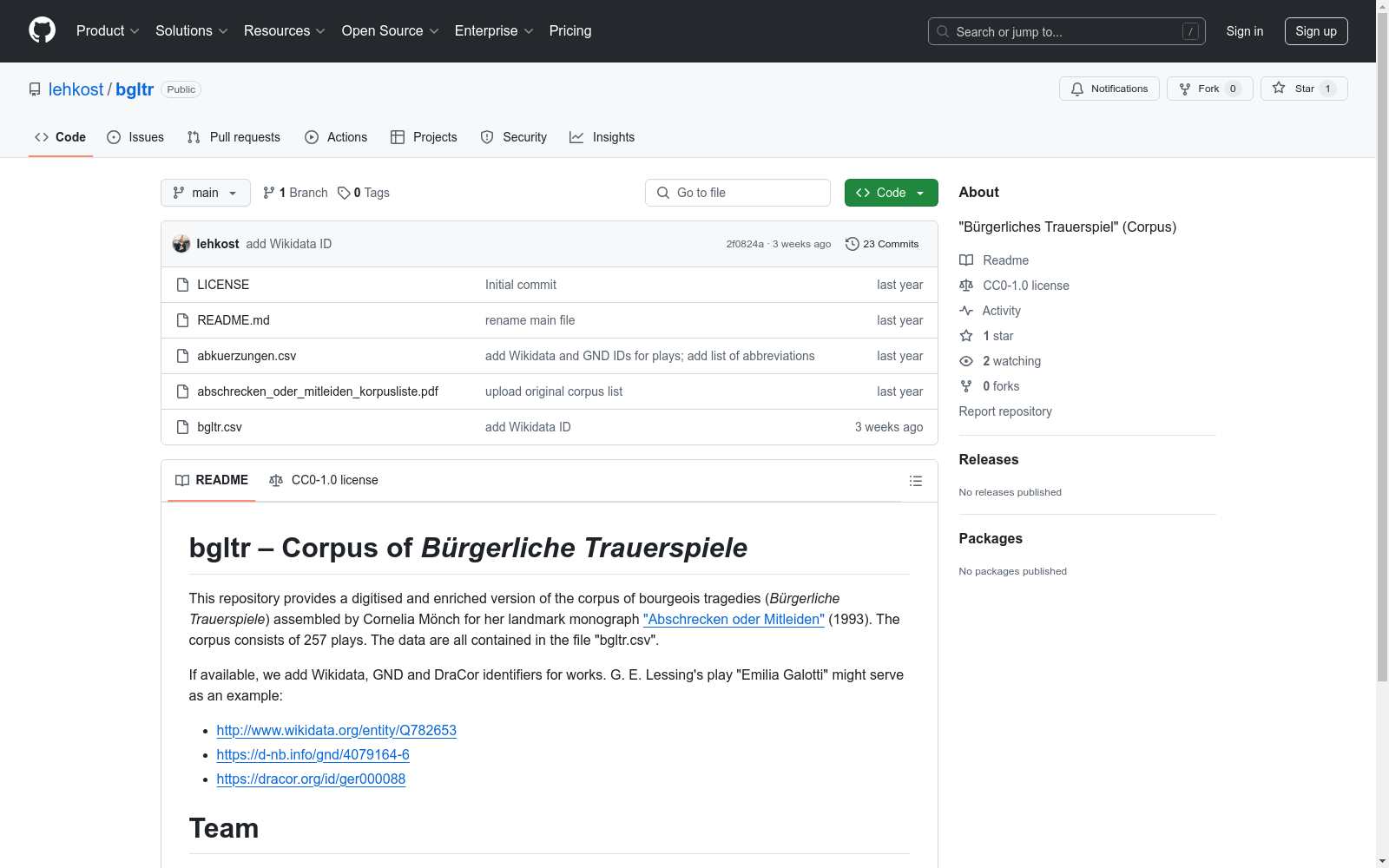The width and height of the screenshot is (1389, 868).
Task: Click the LICENSE file icon
Action: (182, 285)
